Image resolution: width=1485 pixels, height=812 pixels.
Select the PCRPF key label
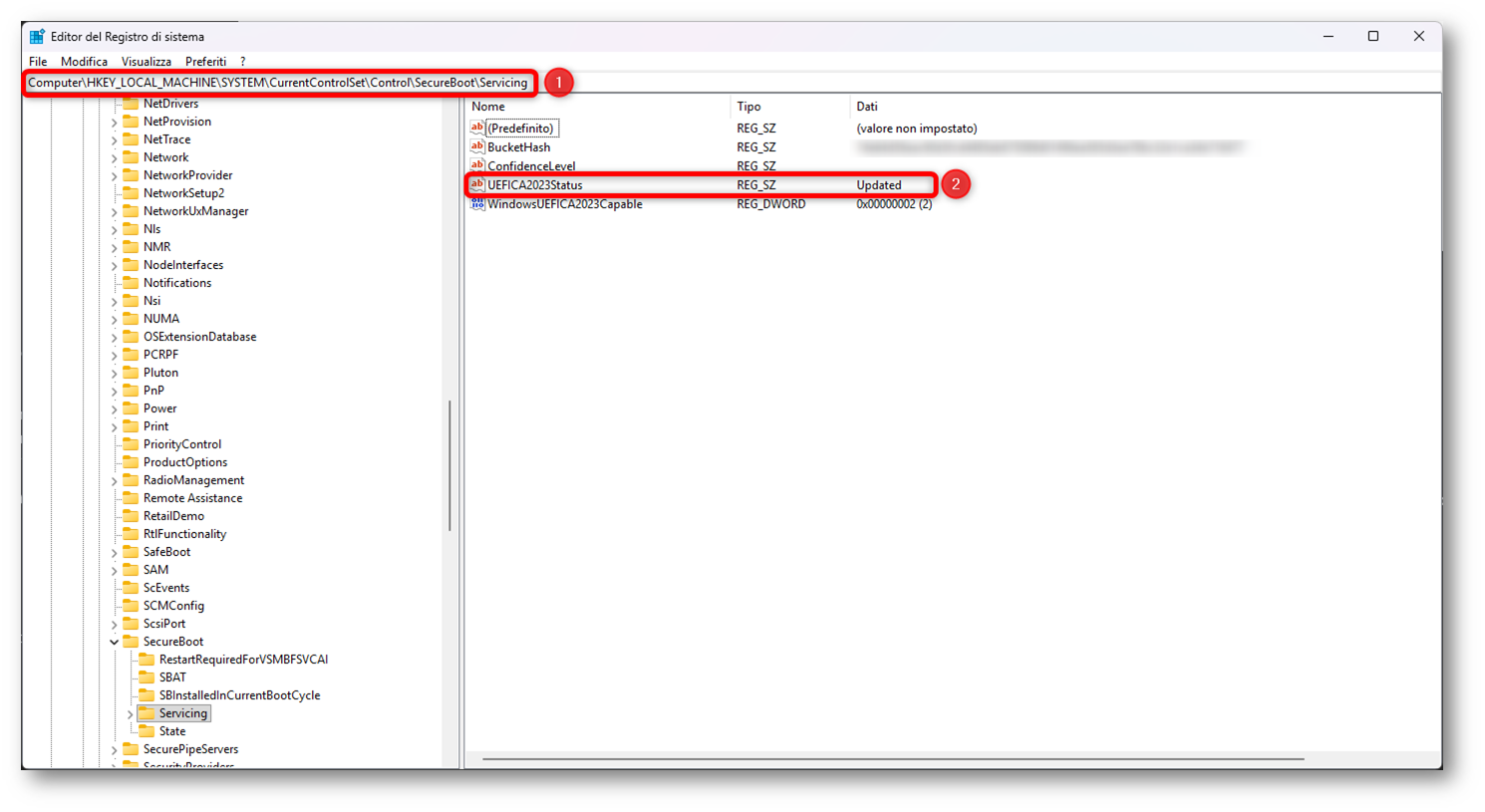click(x=160, y=355)
